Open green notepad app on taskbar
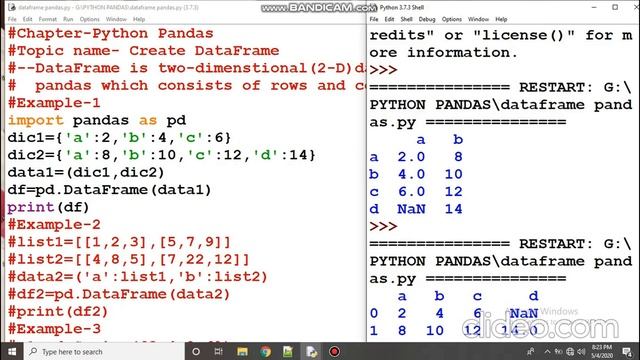The height and width of the screenshot is (360, 640). 288,351
